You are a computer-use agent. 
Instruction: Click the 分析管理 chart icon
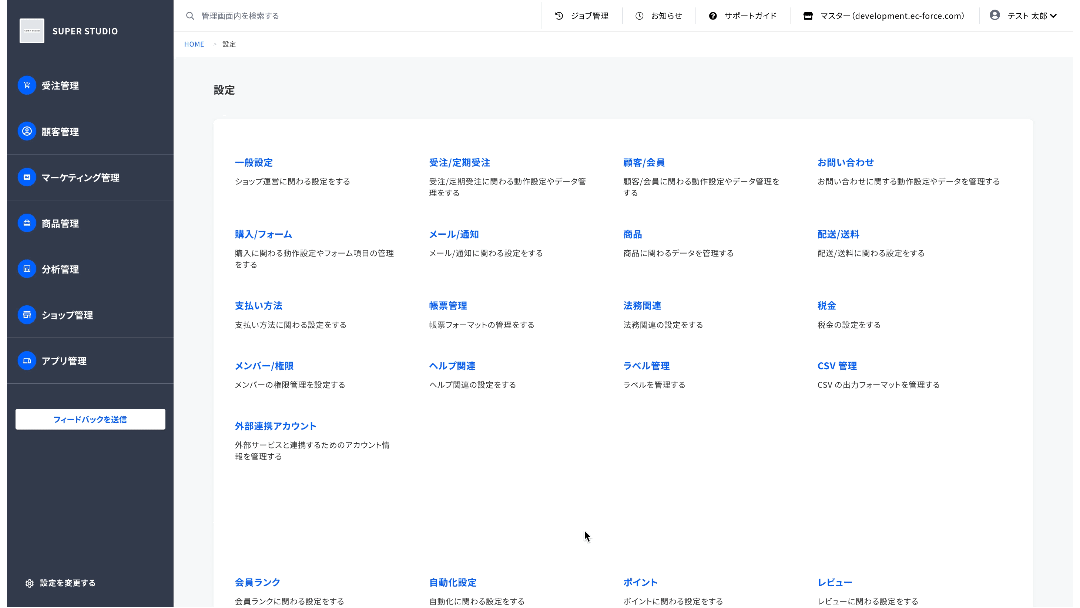pos(27,269)
